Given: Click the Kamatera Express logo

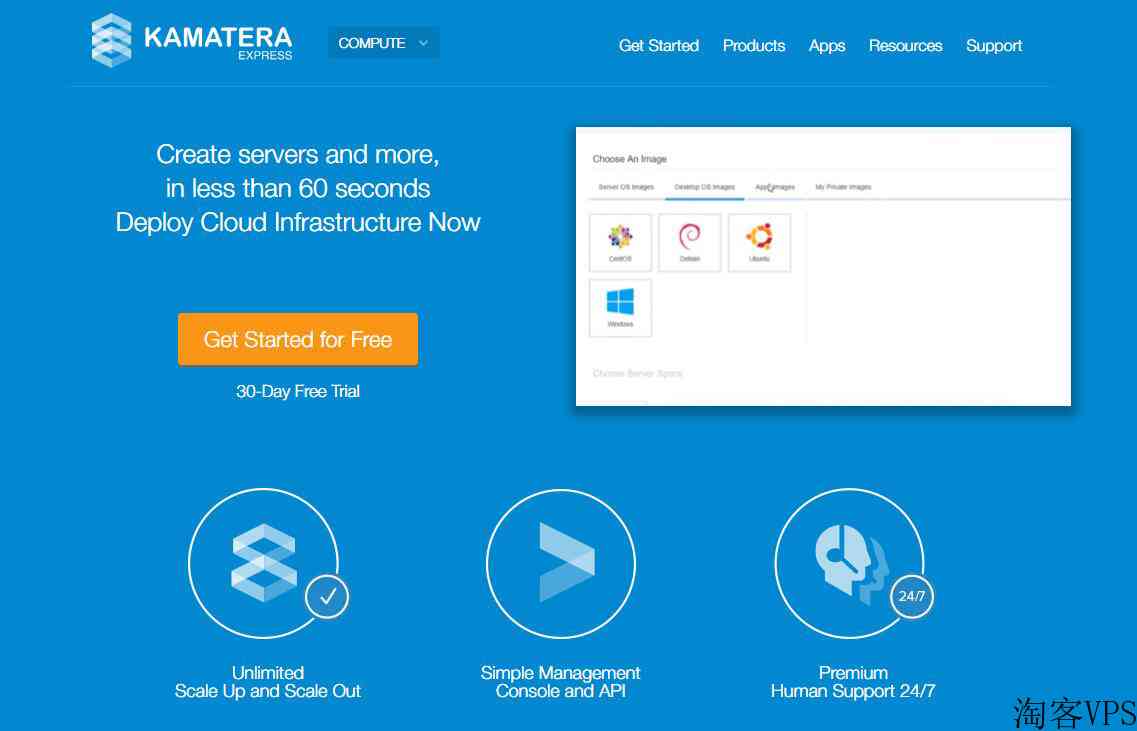Looking at the screenshot, I should click(x=192, y=41).
